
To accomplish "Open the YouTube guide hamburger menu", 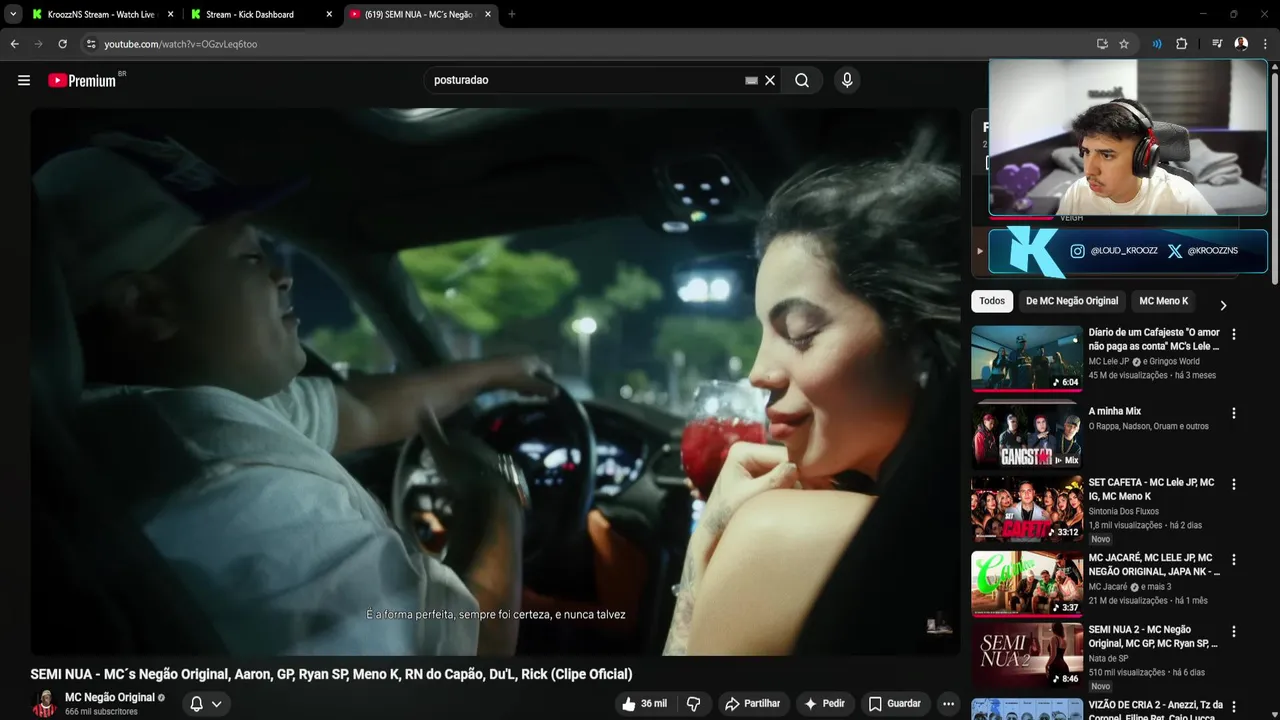I will (24, 80).
